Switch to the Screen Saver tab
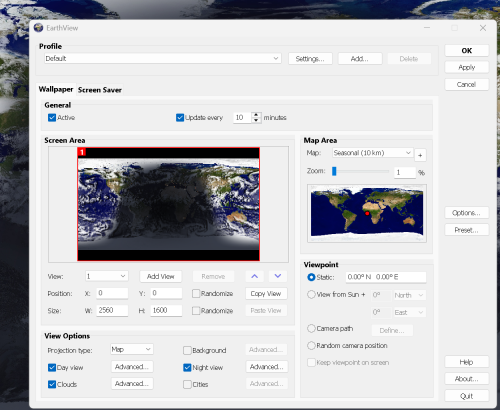This screenshot has height=410, width=500. tap(100, 90)
